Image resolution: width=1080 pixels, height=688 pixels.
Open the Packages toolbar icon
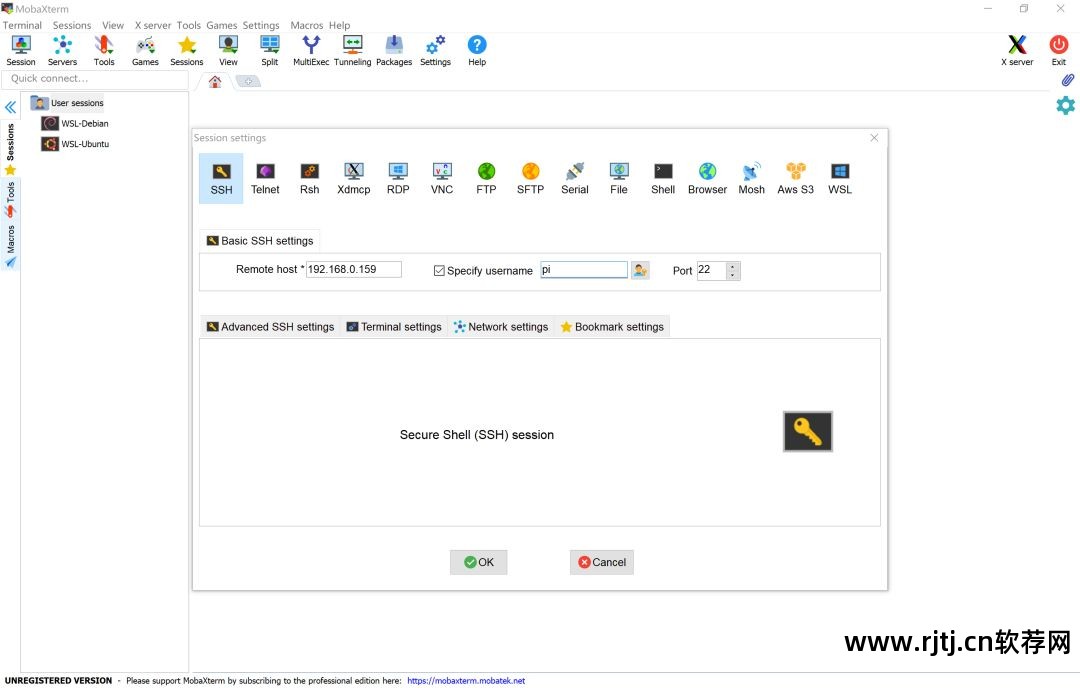click(x=394, y=51)
